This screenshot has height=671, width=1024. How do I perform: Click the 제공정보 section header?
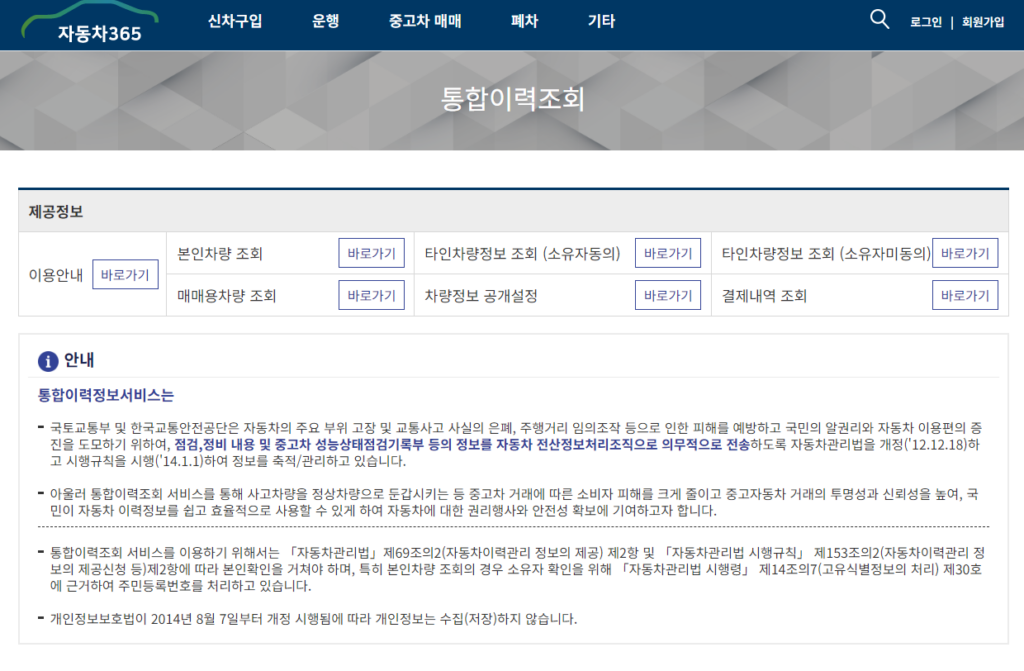click(x=56, y=212)
